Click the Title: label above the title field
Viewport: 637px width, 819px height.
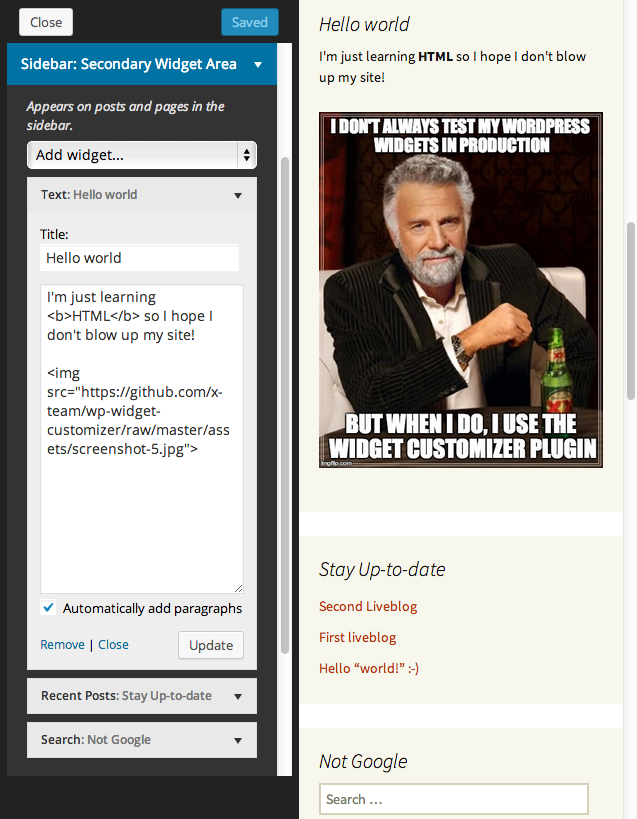point(54,234)
